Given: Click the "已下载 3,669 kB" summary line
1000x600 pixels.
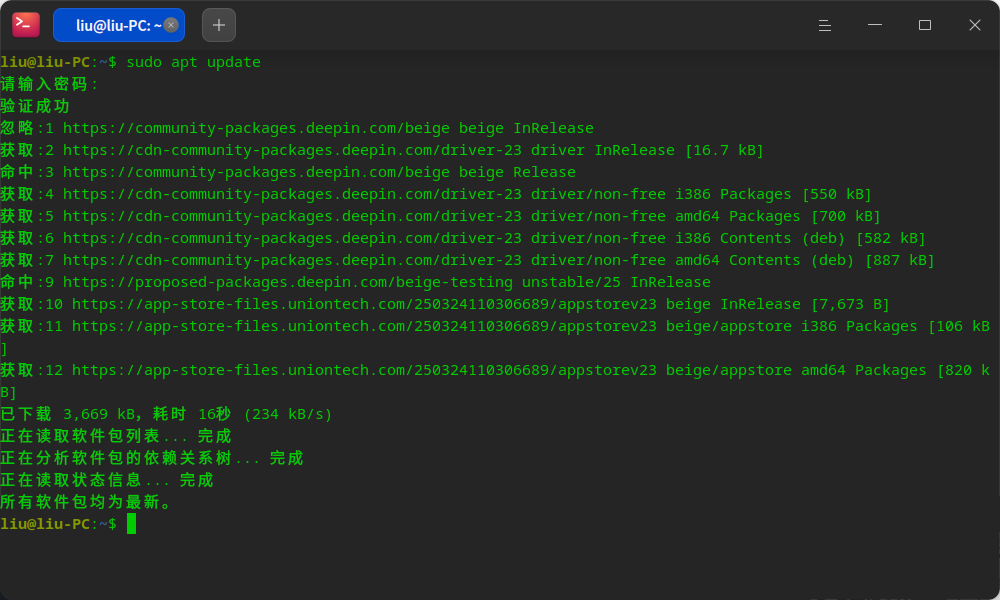Looking at the screenshot, I should pyautogui.click(x=166, y=414).
